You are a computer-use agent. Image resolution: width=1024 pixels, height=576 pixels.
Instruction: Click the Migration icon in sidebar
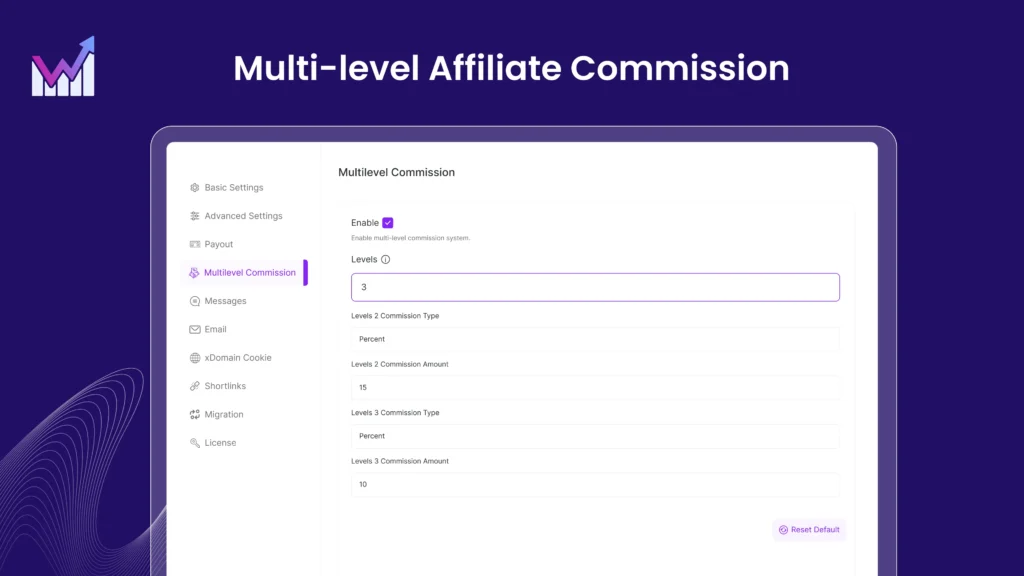(195, 415)
